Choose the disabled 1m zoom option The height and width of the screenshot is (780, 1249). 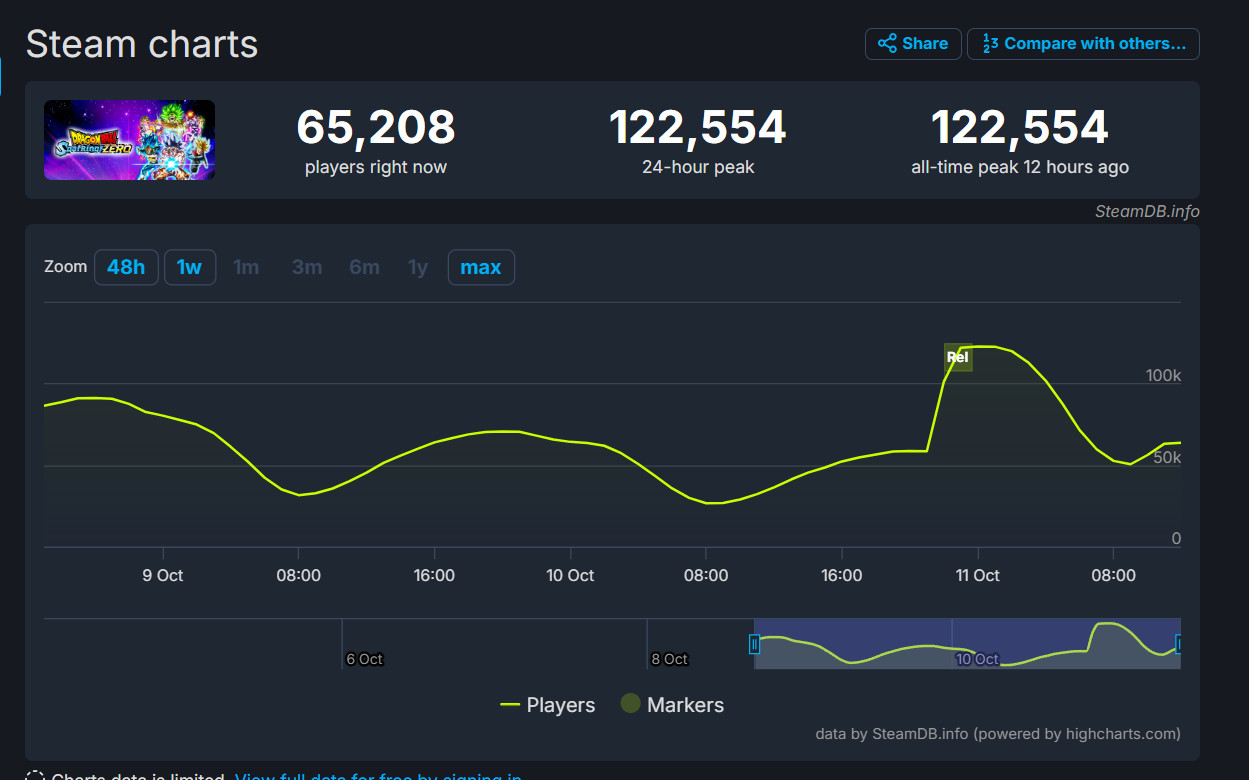coord(246,267)
